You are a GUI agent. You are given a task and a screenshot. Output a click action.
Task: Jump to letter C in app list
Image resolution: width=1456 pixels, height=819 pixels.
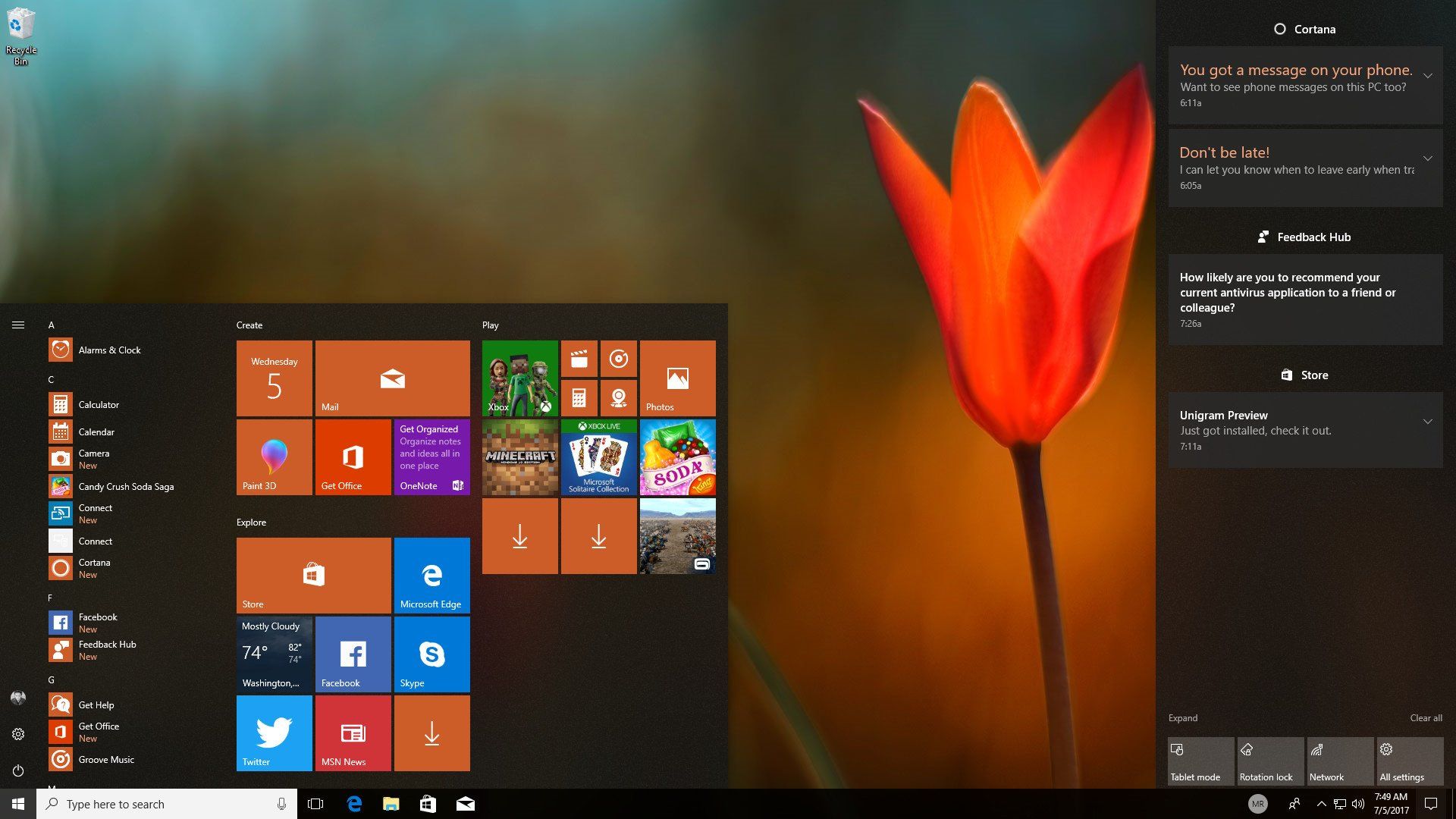coord(52,379)
